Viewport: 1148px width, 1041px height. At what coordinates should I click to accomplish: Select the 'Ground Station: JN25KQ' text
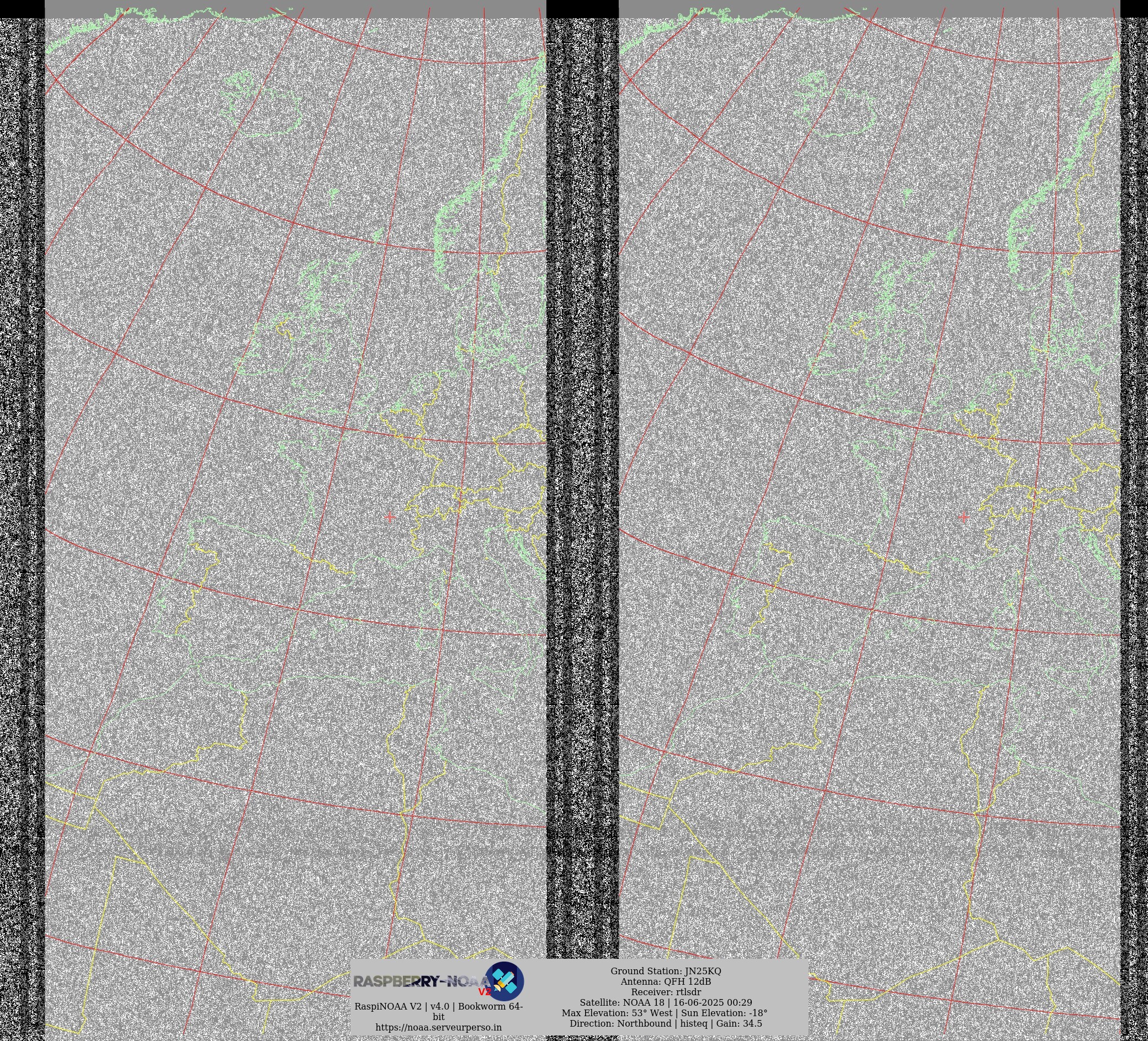coord(666,971)
